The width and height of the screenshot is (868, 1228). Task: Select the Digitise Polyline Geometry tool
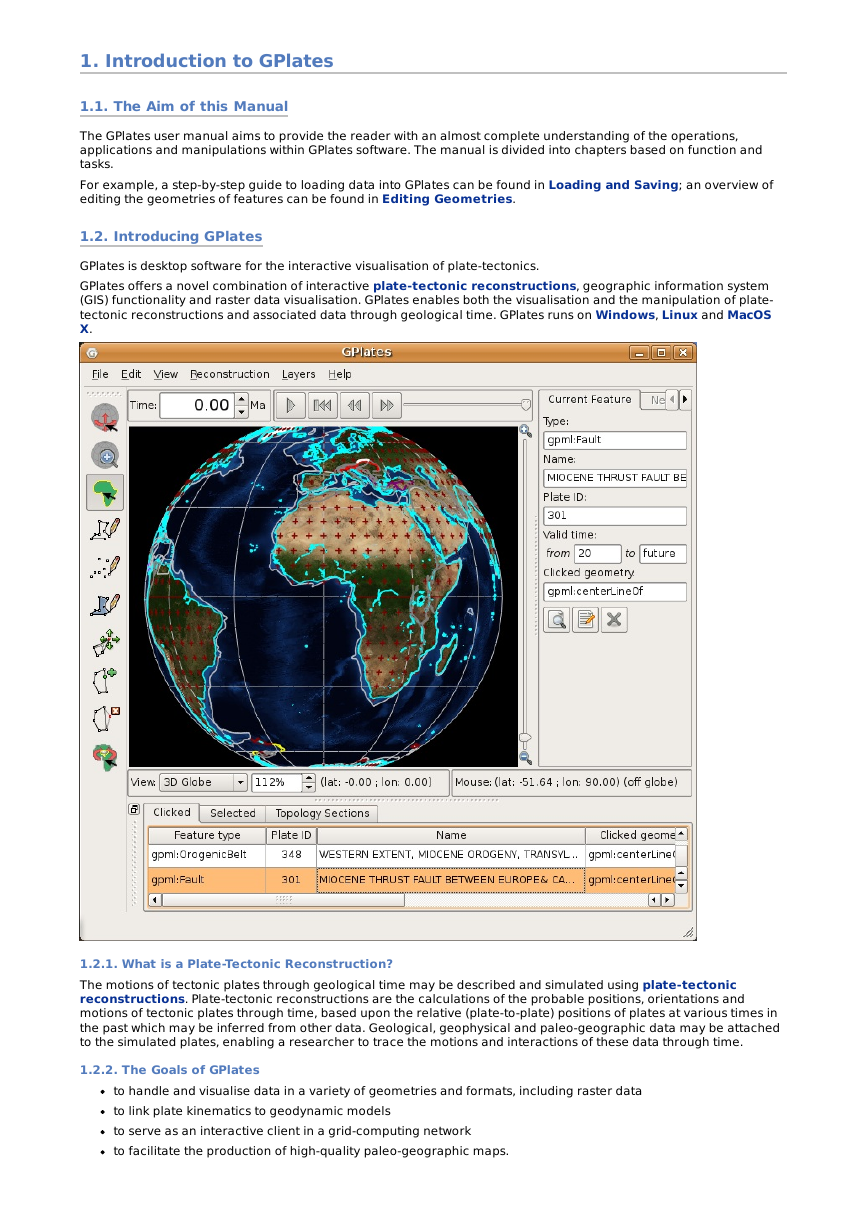point(105,530)
